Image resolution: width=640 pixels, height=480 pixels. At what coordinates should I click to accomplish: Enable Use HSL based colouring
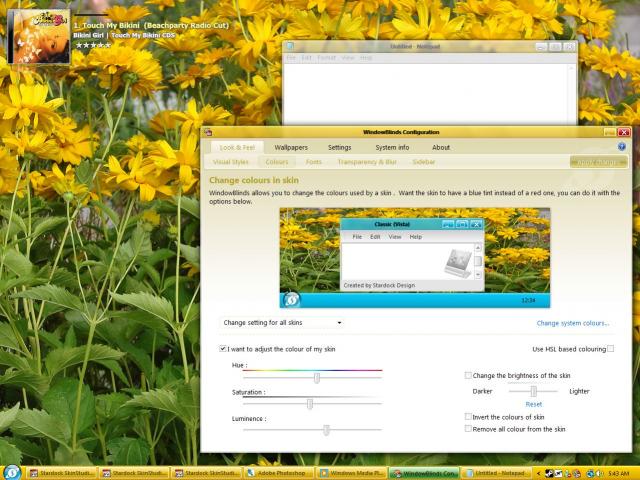(x=610, y=349)
